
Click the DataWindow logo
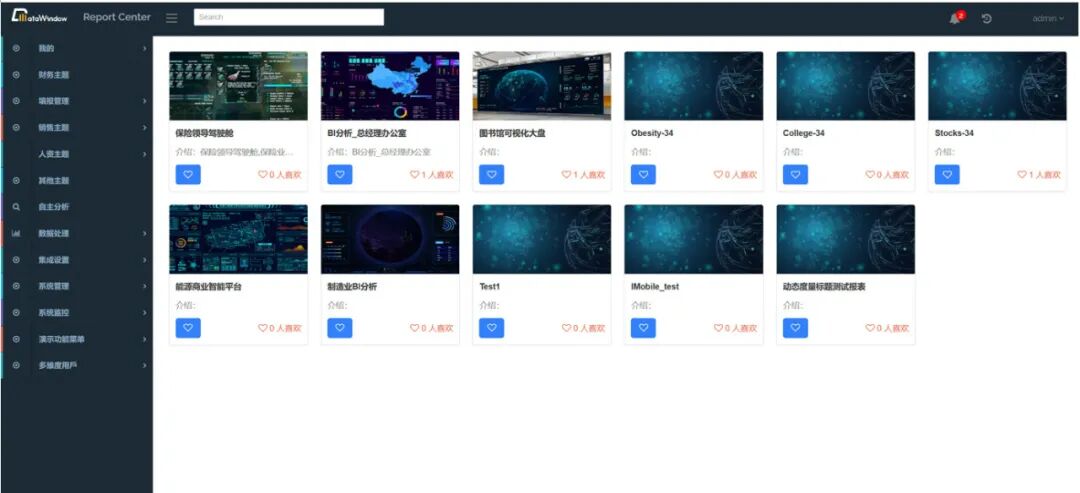[x=39, y=17]
